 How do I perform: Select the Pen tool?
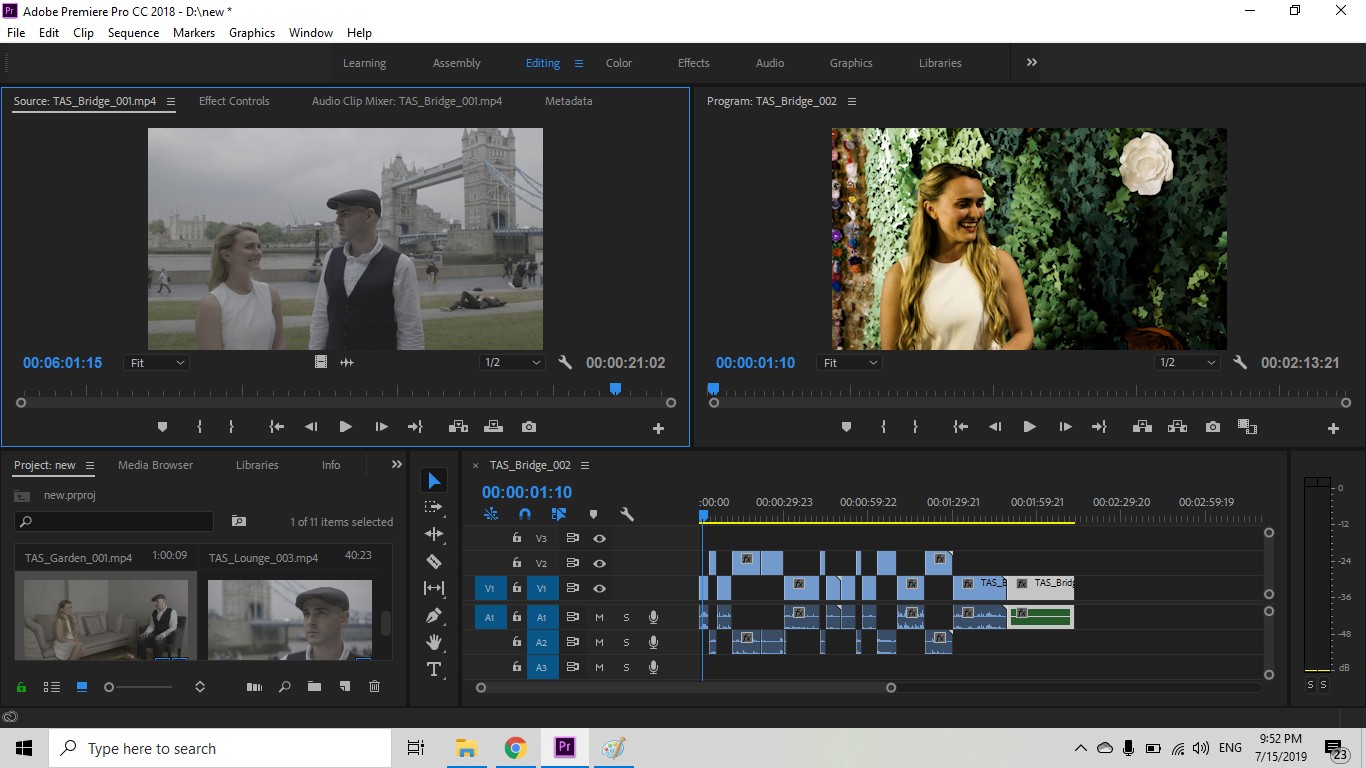pyautogui.click(x=434, y=615)
